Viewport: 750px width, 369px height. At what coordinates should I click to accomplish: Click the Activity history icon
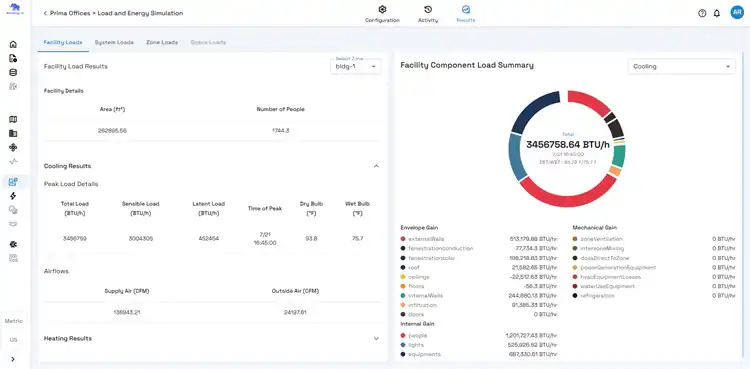[x=428, y=10]
